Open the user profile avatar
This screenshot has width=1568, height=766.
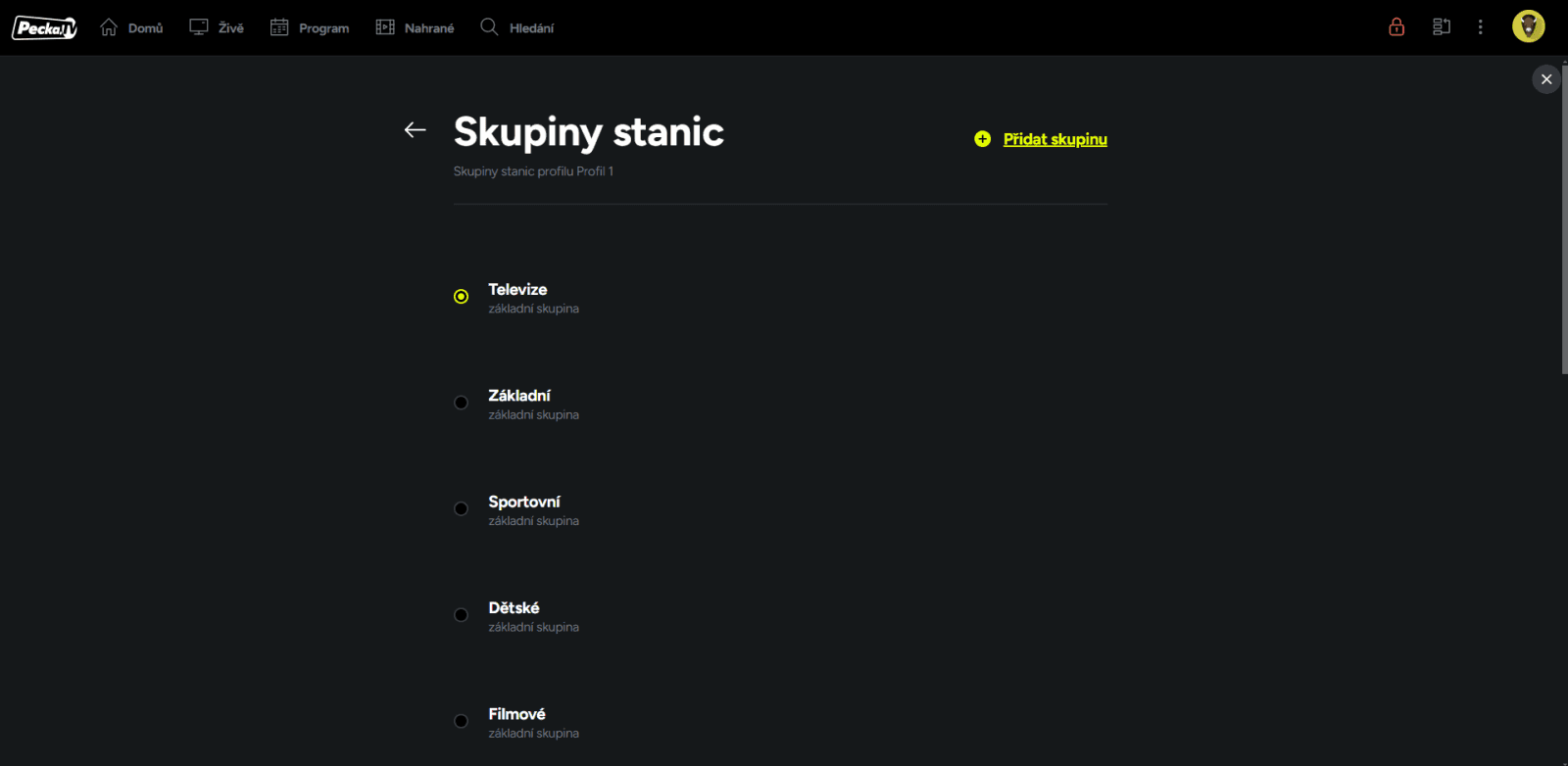pyautogui.click(x=1528, y=26)
